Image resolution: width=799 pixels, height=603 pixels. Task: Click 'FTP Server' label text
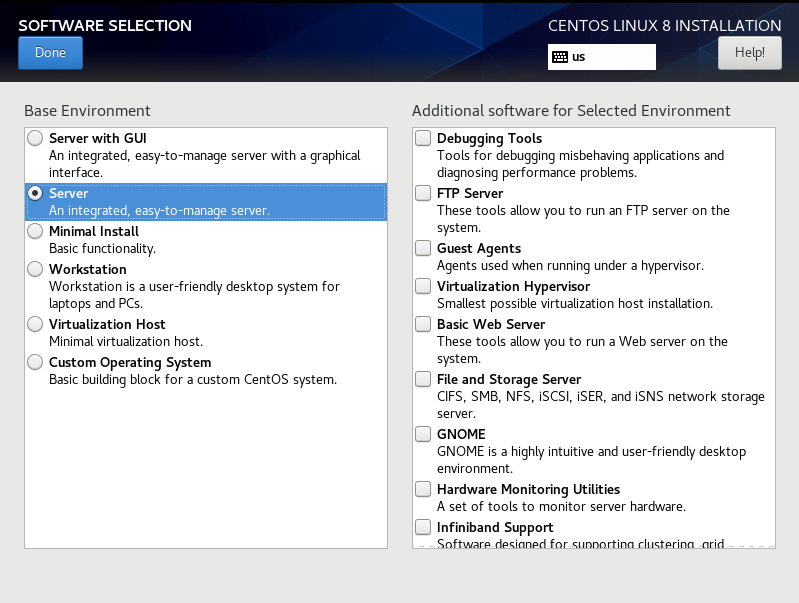pyautogui.click(x=470, y=193)
